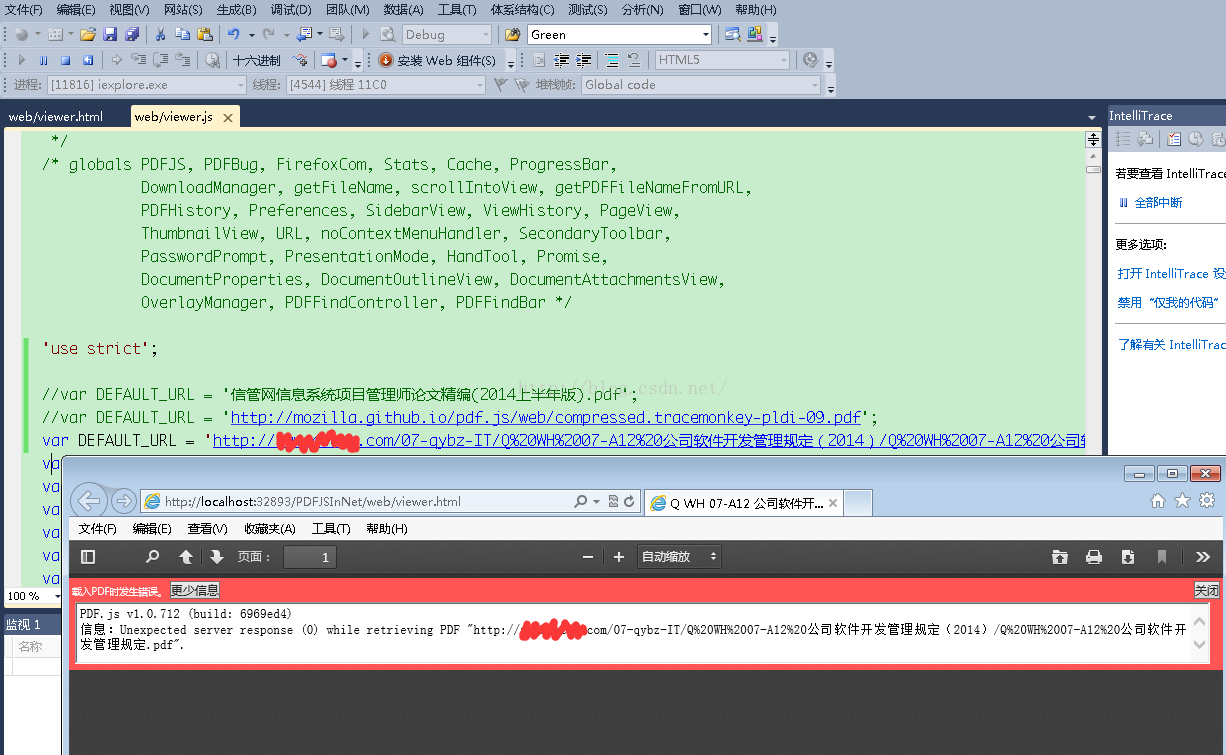
Task: Open the 生成(B) menu
Action: pos(236,10)
